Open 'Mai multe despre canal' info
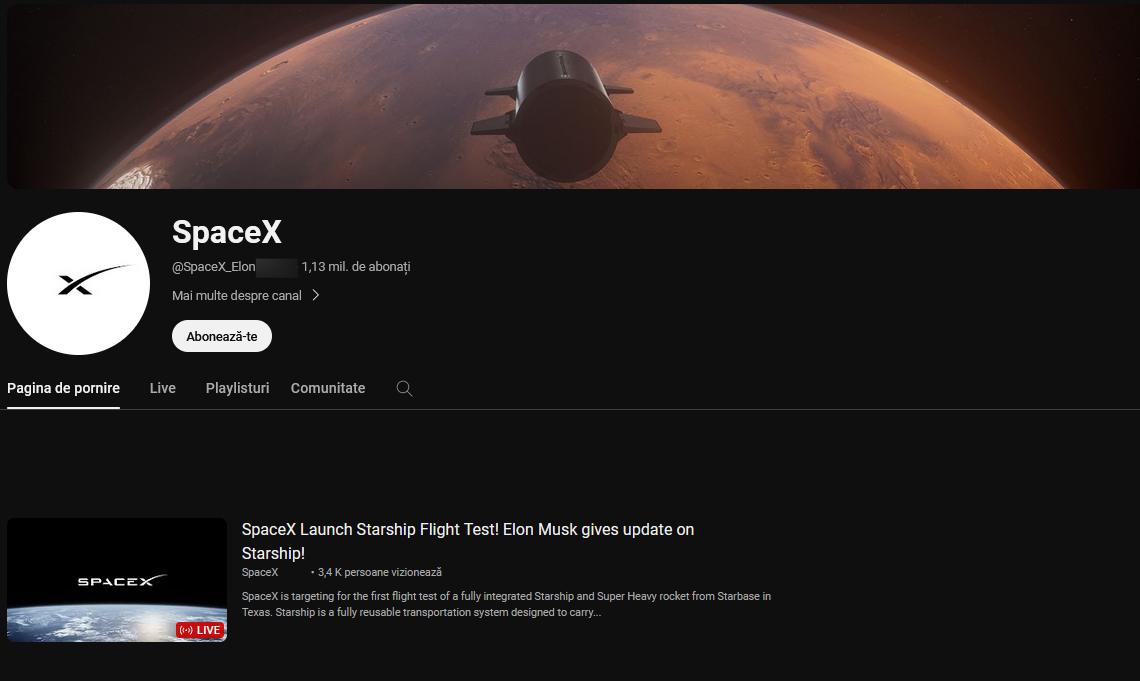1140x681 pixels. 237,296
